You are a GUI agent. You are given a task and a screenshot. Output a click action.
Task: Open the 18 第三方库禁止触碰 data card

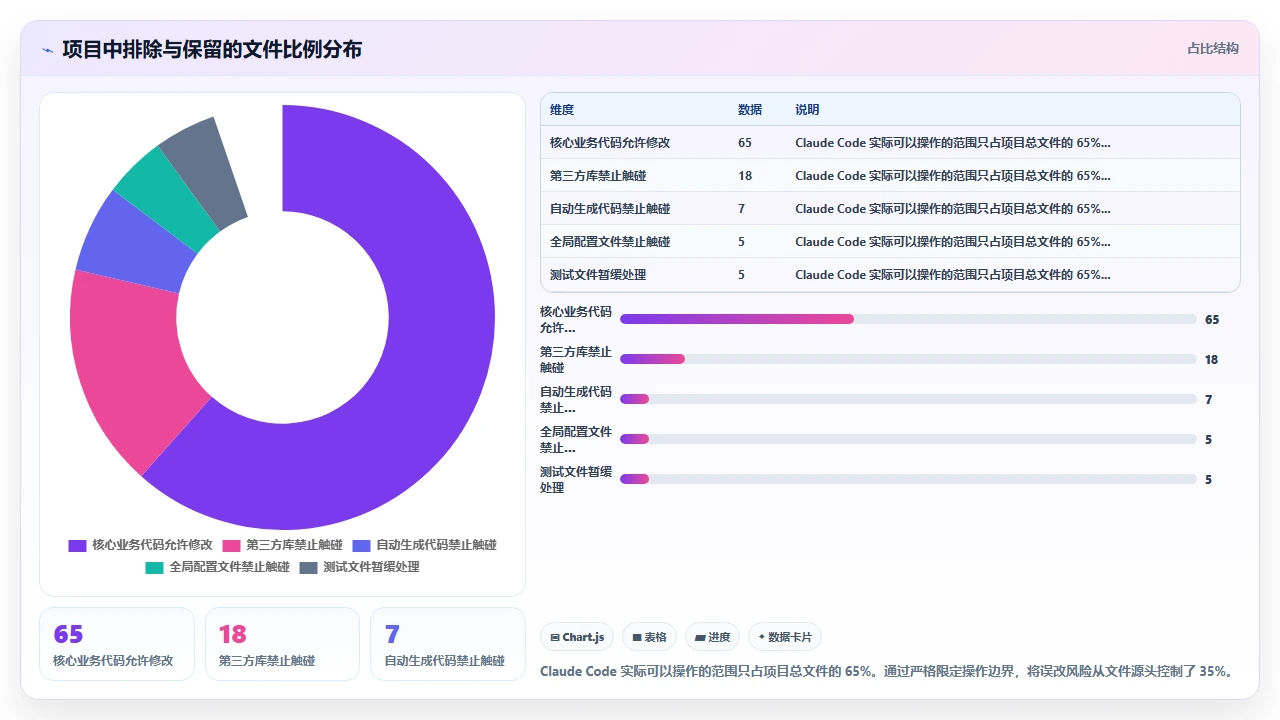pyautogui.click(x=282, y=644)
